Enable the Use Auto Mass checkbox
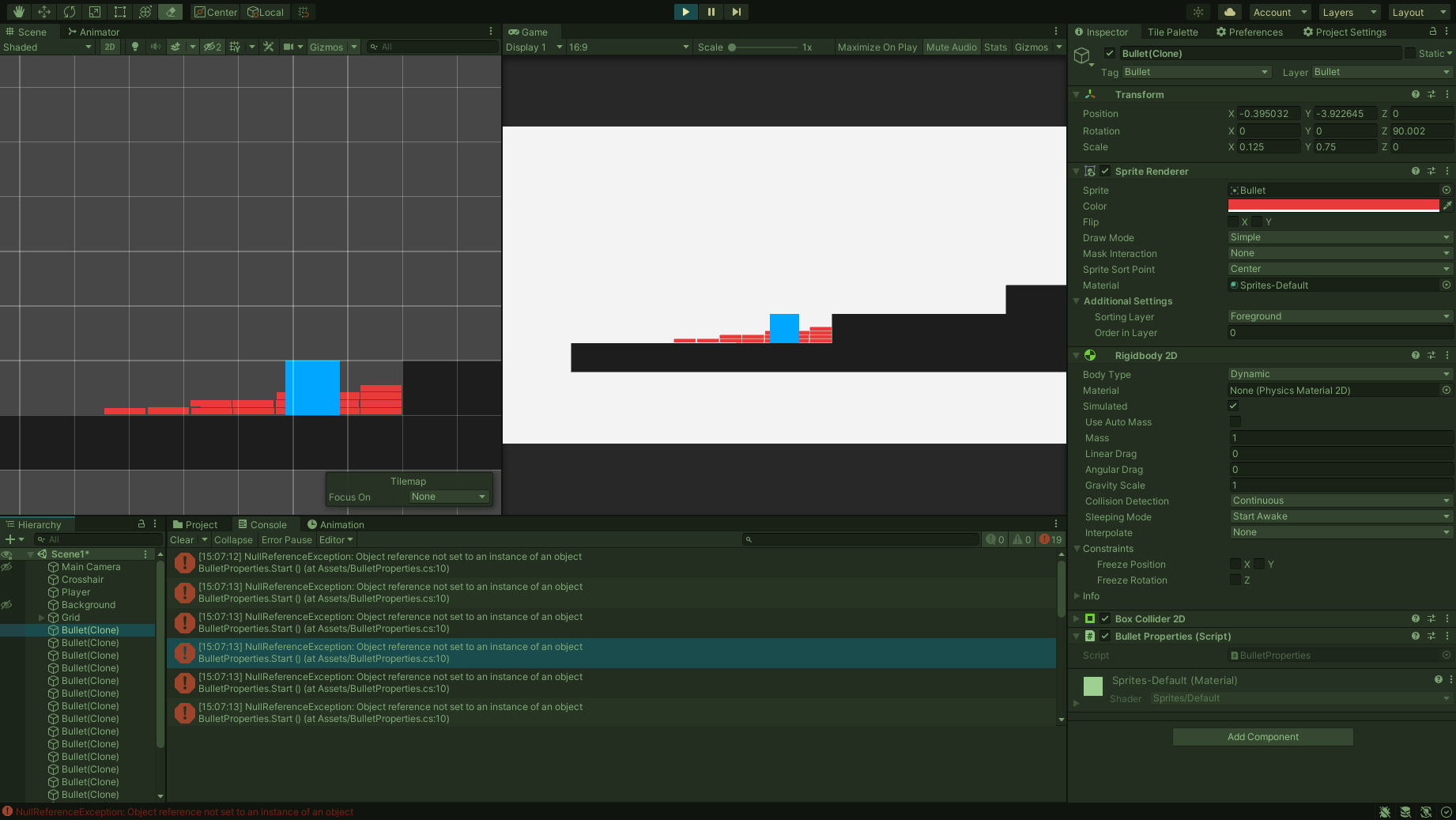 [x=1235, y=421]
